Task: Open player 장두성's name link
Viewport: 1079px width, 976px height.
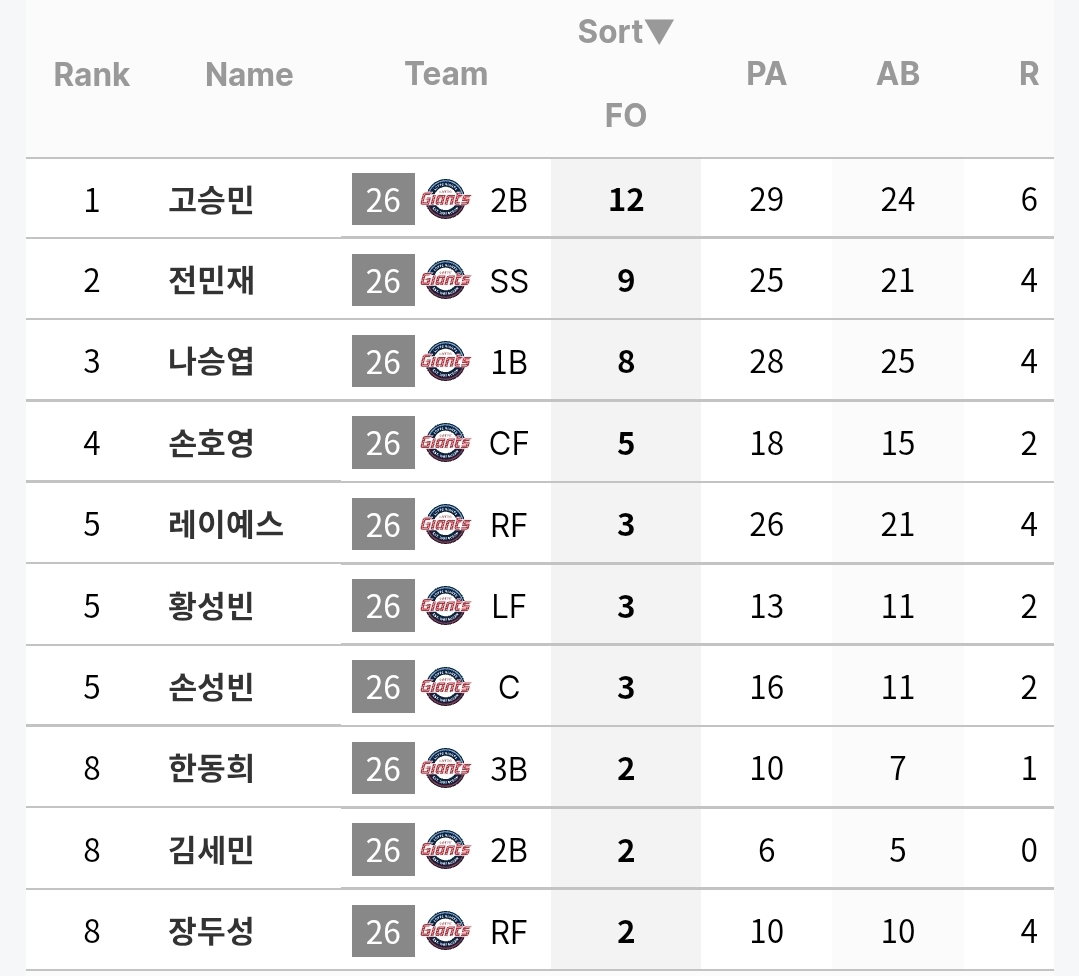Action: click(211, 931)
